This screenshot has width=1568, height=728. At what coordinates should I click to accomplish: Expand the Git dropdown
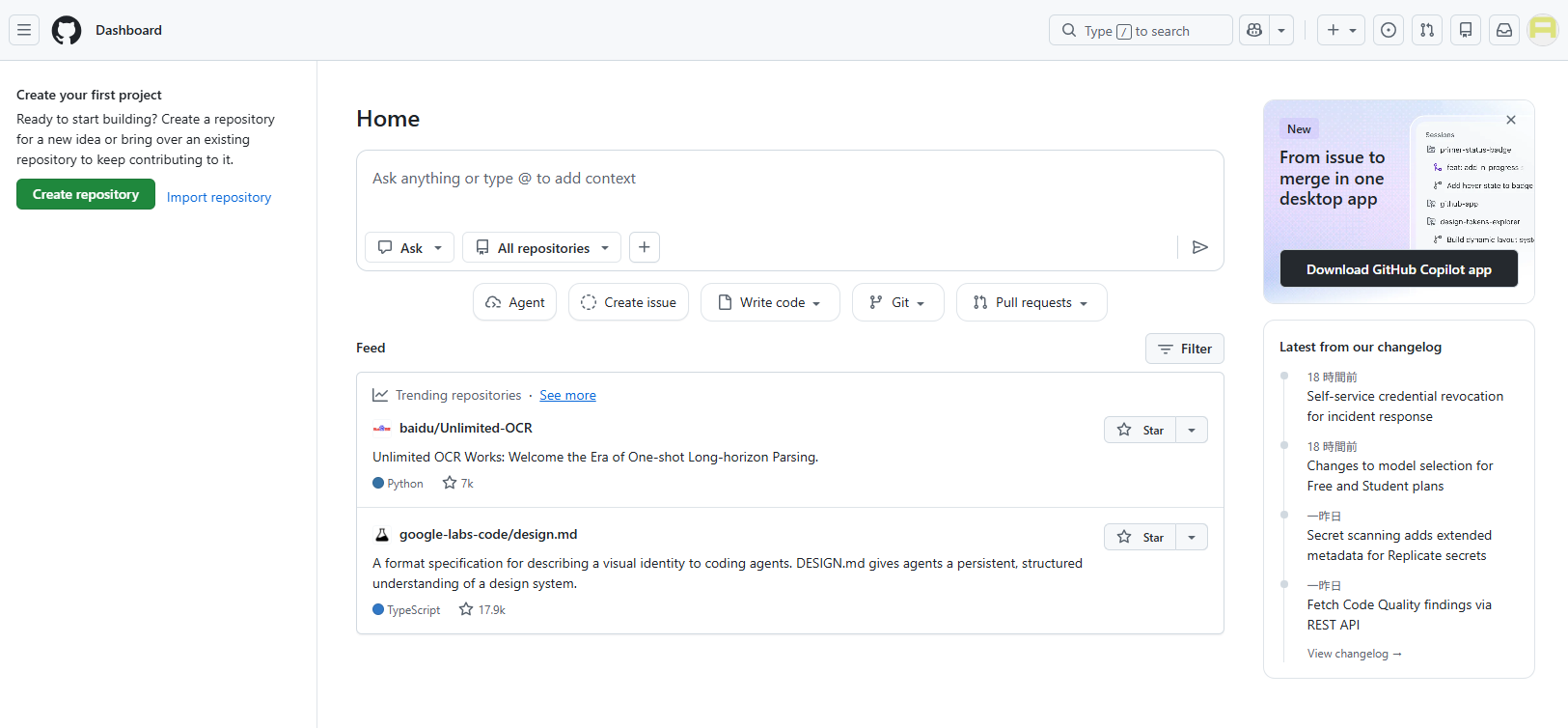tap(897, 302)
